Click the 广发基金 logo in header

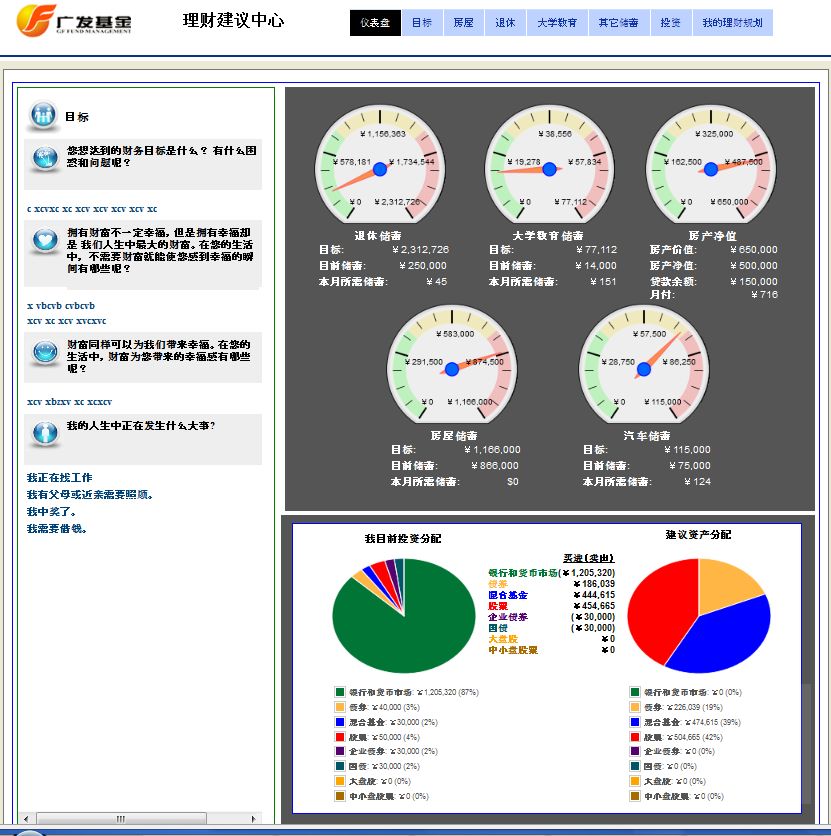pyautogui.click(x=75, y=20)
